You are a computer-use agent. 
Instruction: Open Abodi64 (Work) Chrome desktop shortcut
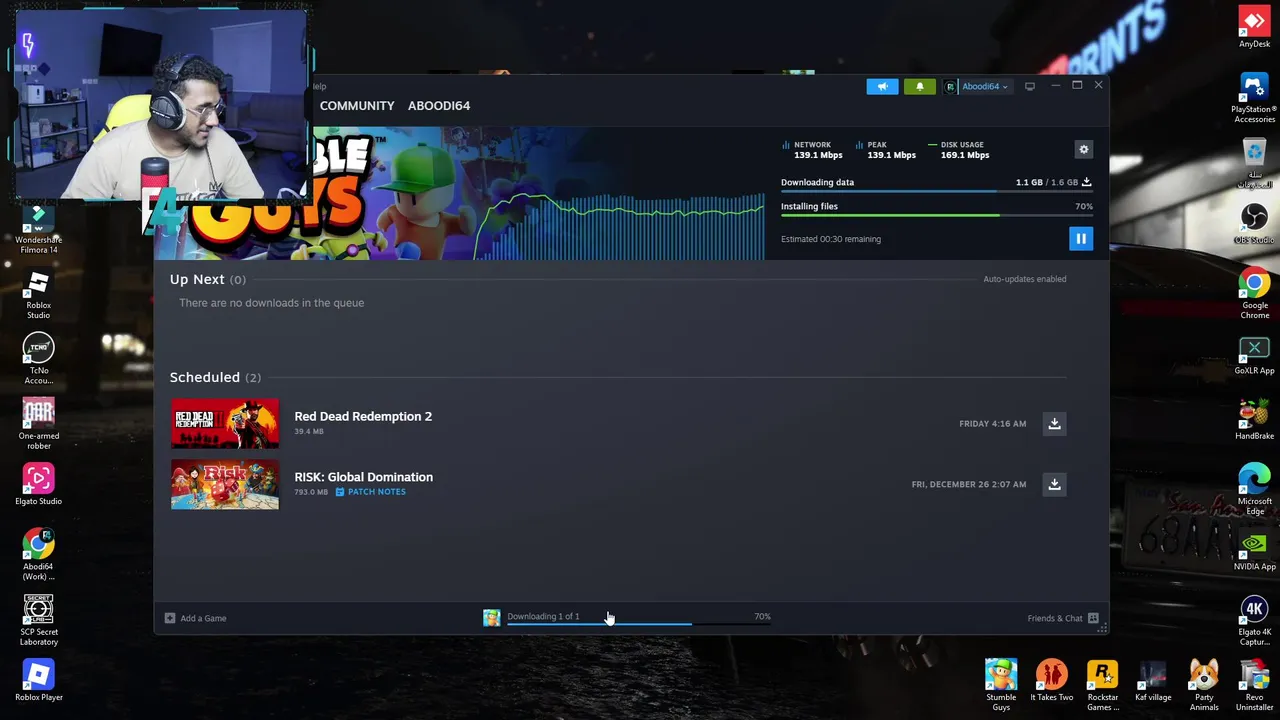(38, 555)
